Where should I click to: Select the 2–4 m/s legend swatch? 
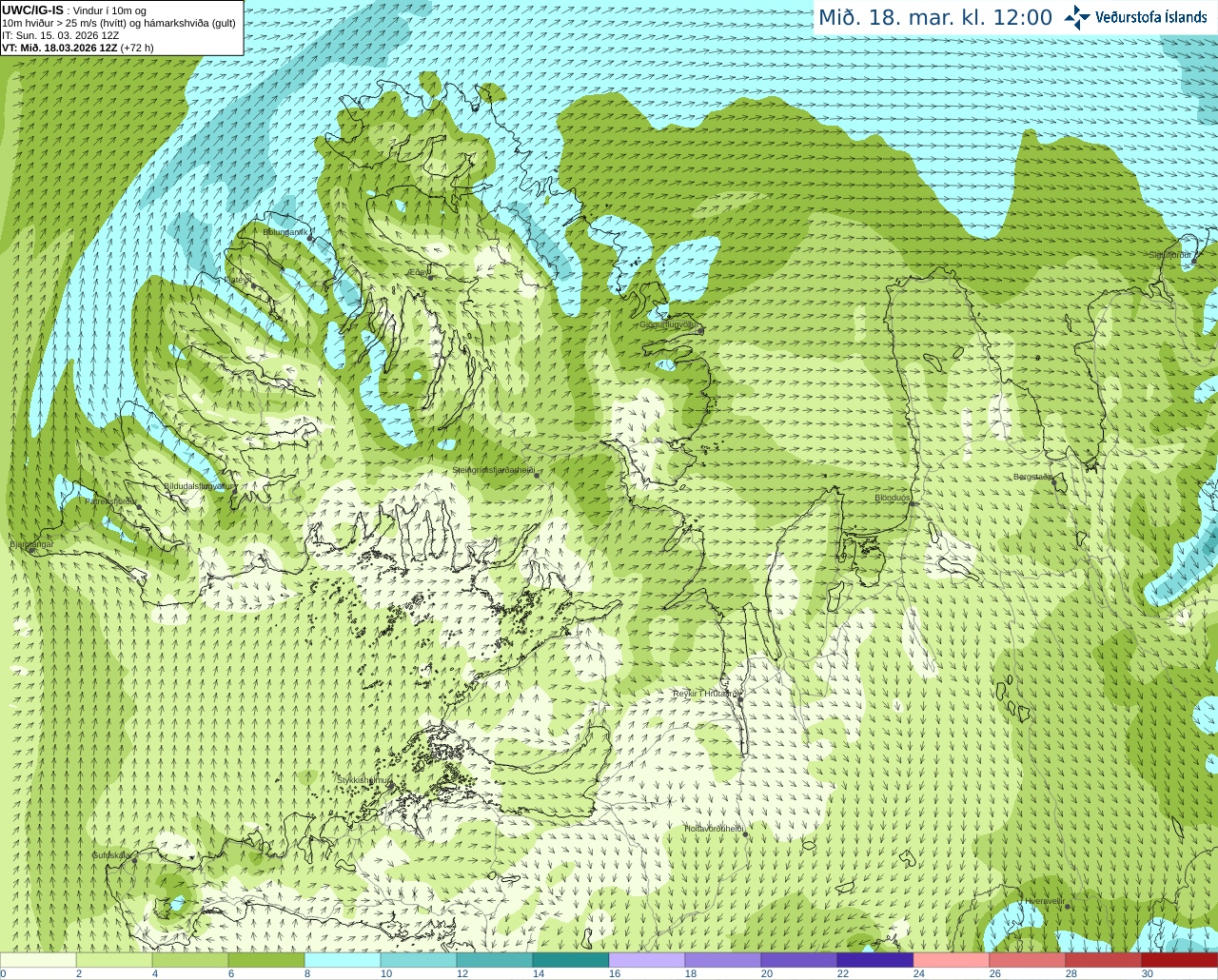[x=114, y=960]
